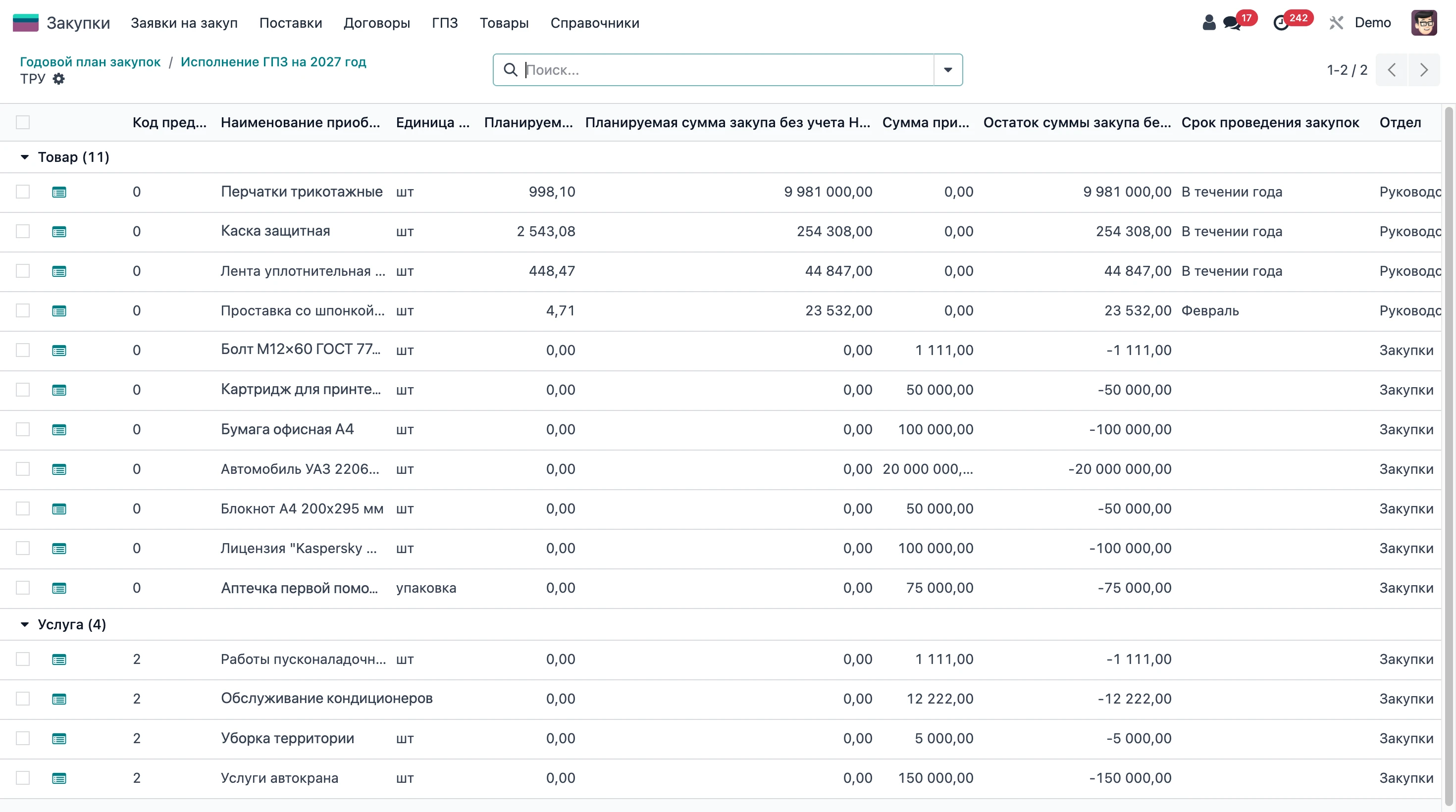Sort by Отдел column header
Screen dimensions: 1456x812
coord(1400,122)
